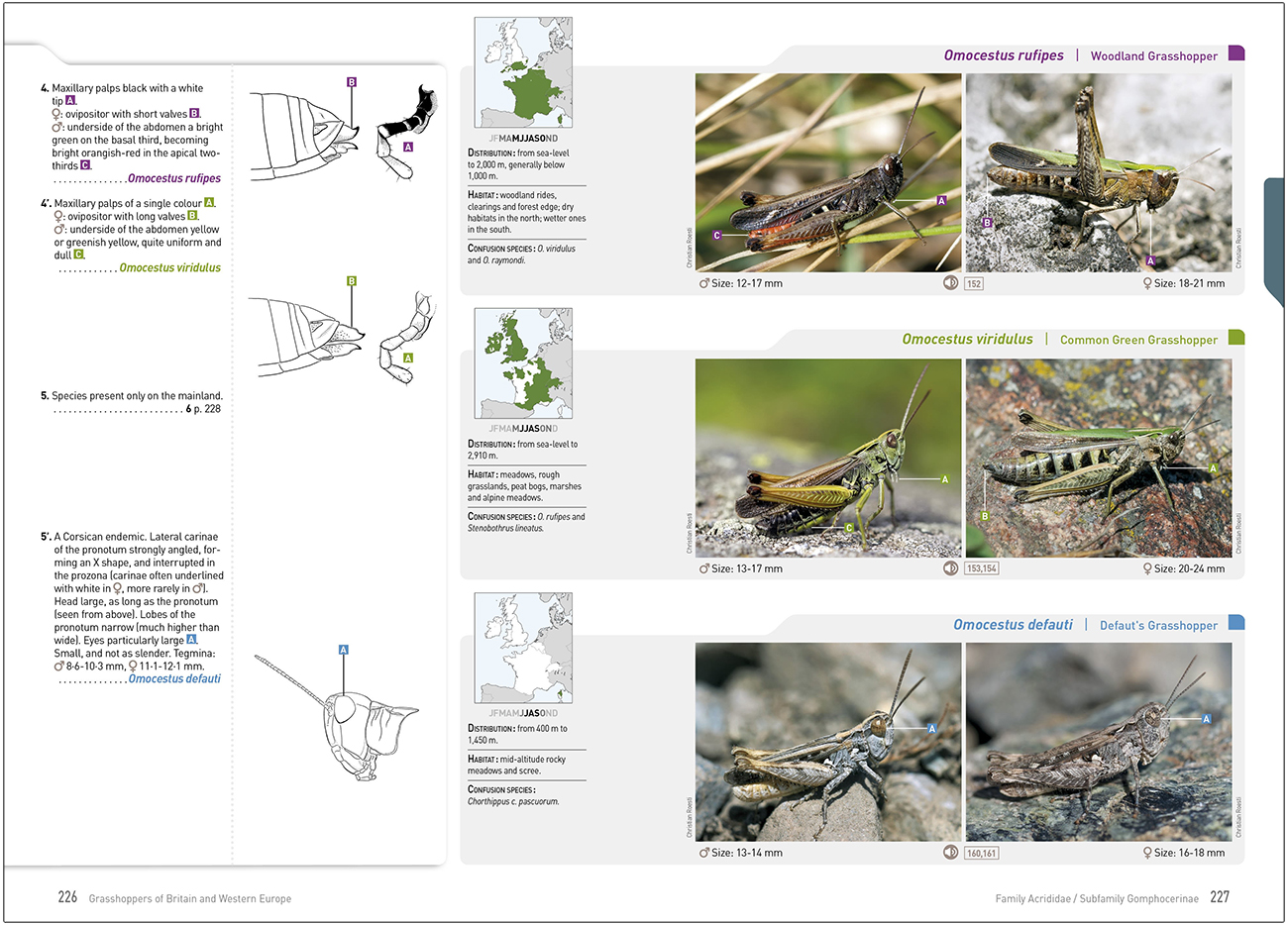Click the purple swatch beside Woodland Grasshopper
This screenshot has width=1288, height=925.
coord(1235,53)
